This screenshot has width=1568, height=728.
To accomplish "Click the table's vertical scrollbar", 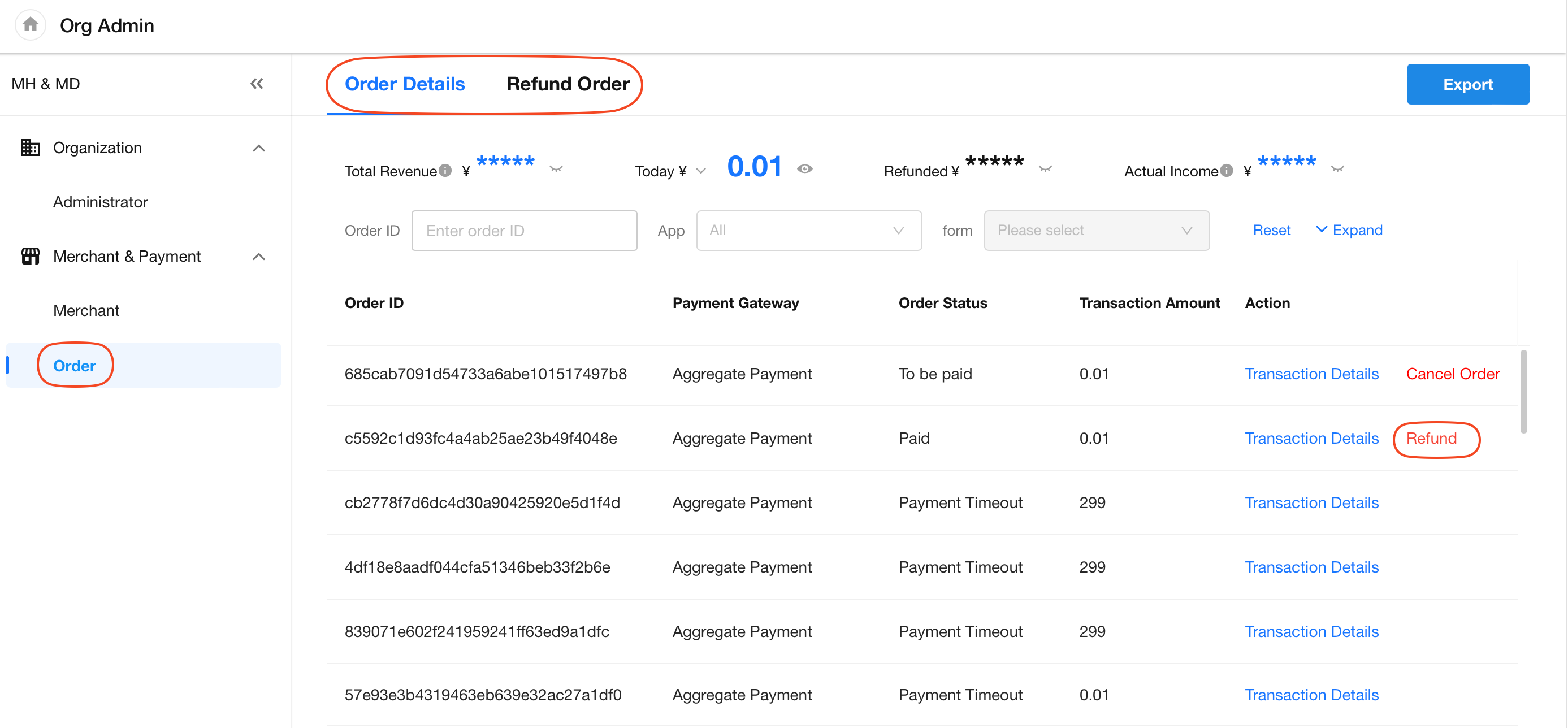I will click(x=1524, y=391).
